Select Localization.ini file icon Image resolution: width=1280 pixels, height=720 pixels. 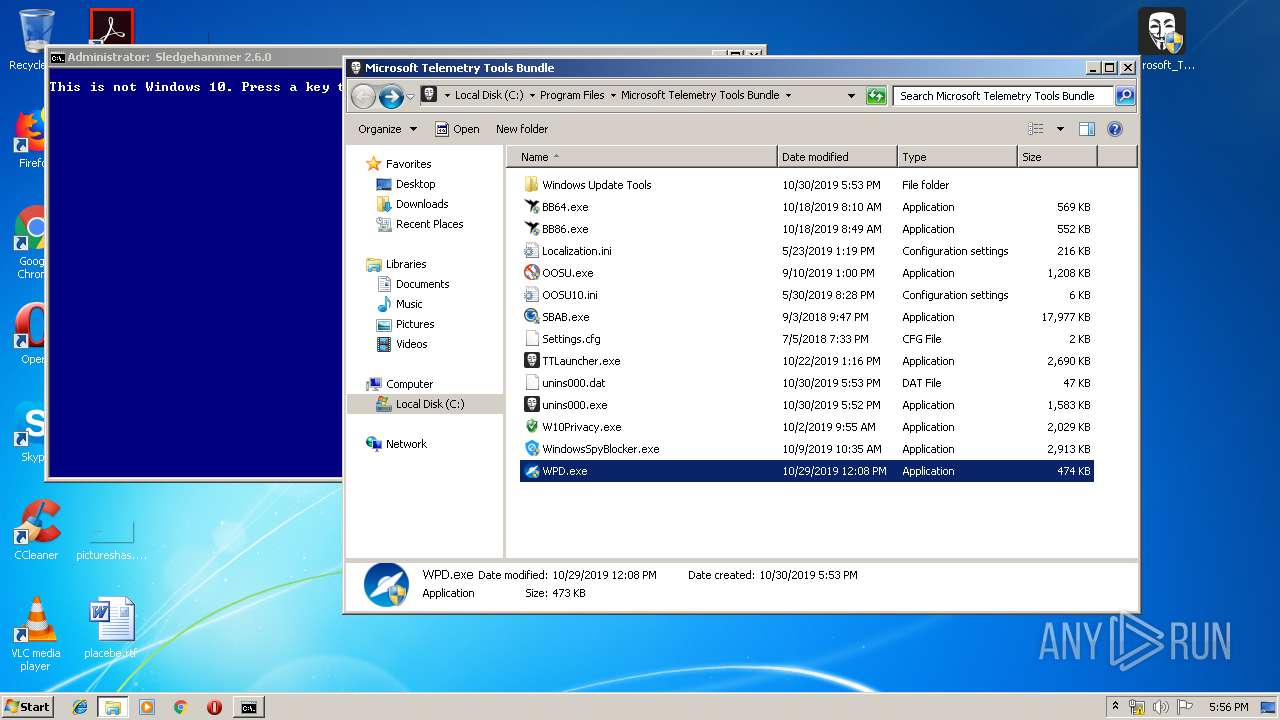(x=532, y=251)
